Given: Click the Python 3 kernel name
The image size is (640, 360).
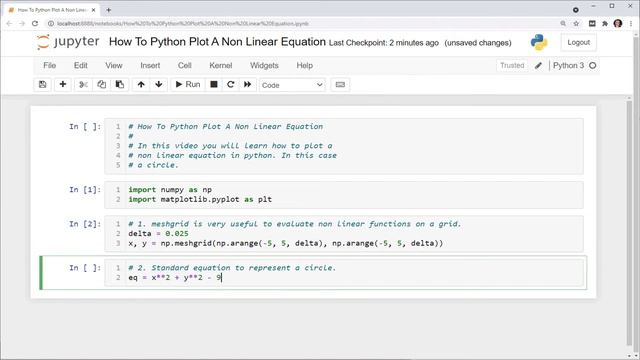Looking at the screenshot, I should (568, 65).
